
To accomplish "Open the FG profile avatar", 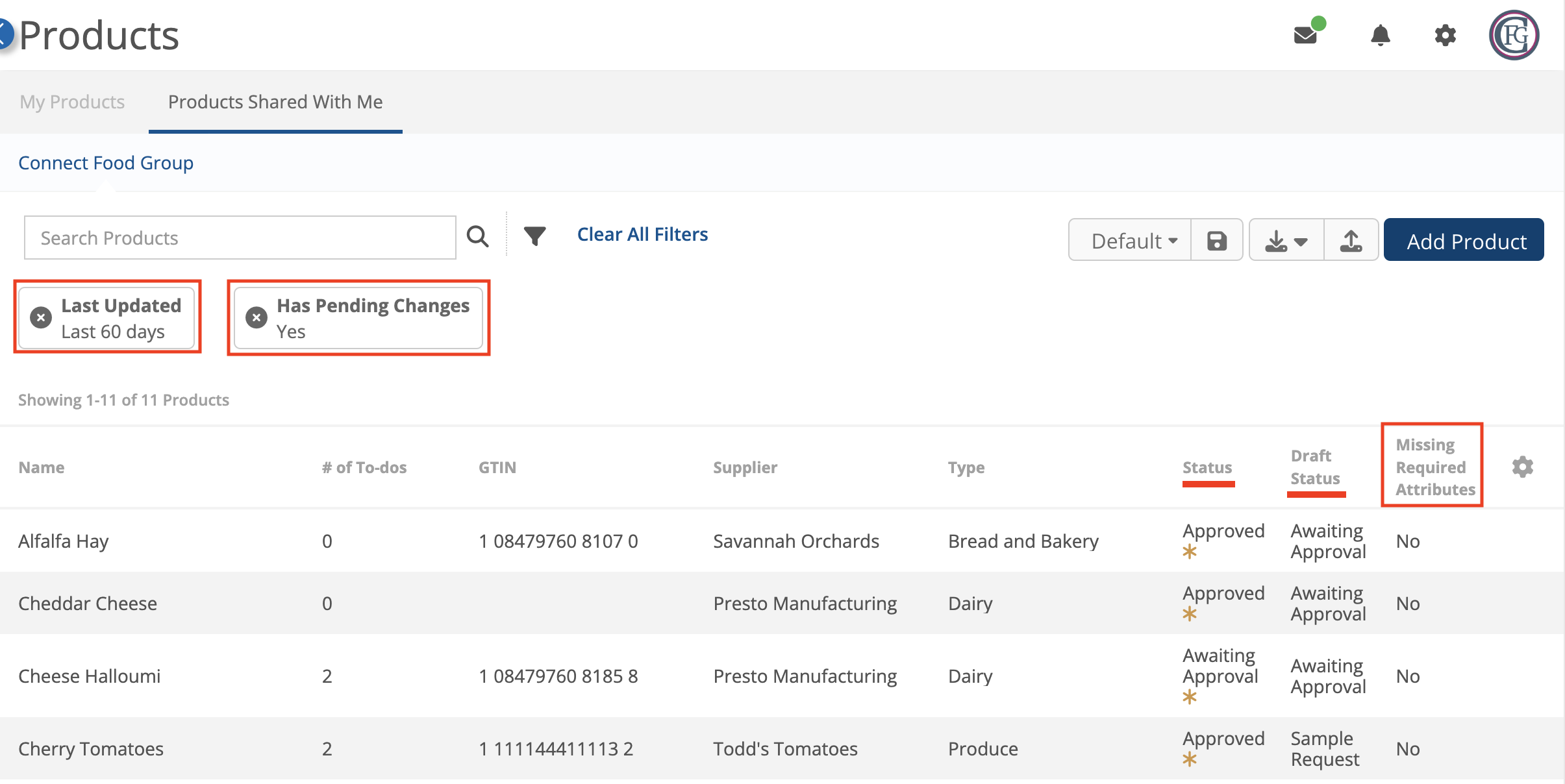I will point(1514,34).
